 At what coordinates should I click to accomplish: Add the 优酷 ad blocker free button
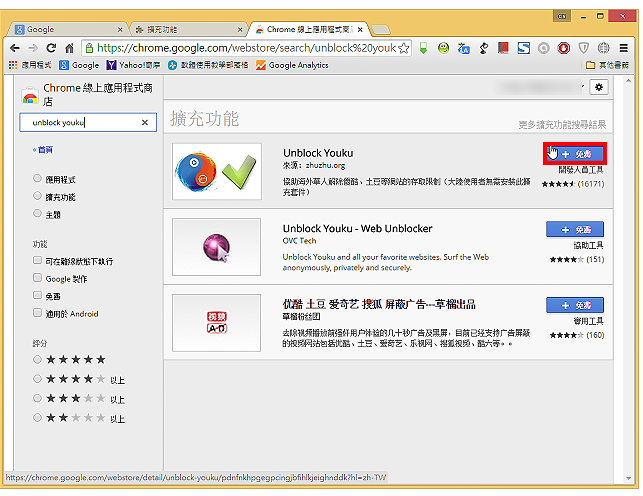click(x=575, y=305)
